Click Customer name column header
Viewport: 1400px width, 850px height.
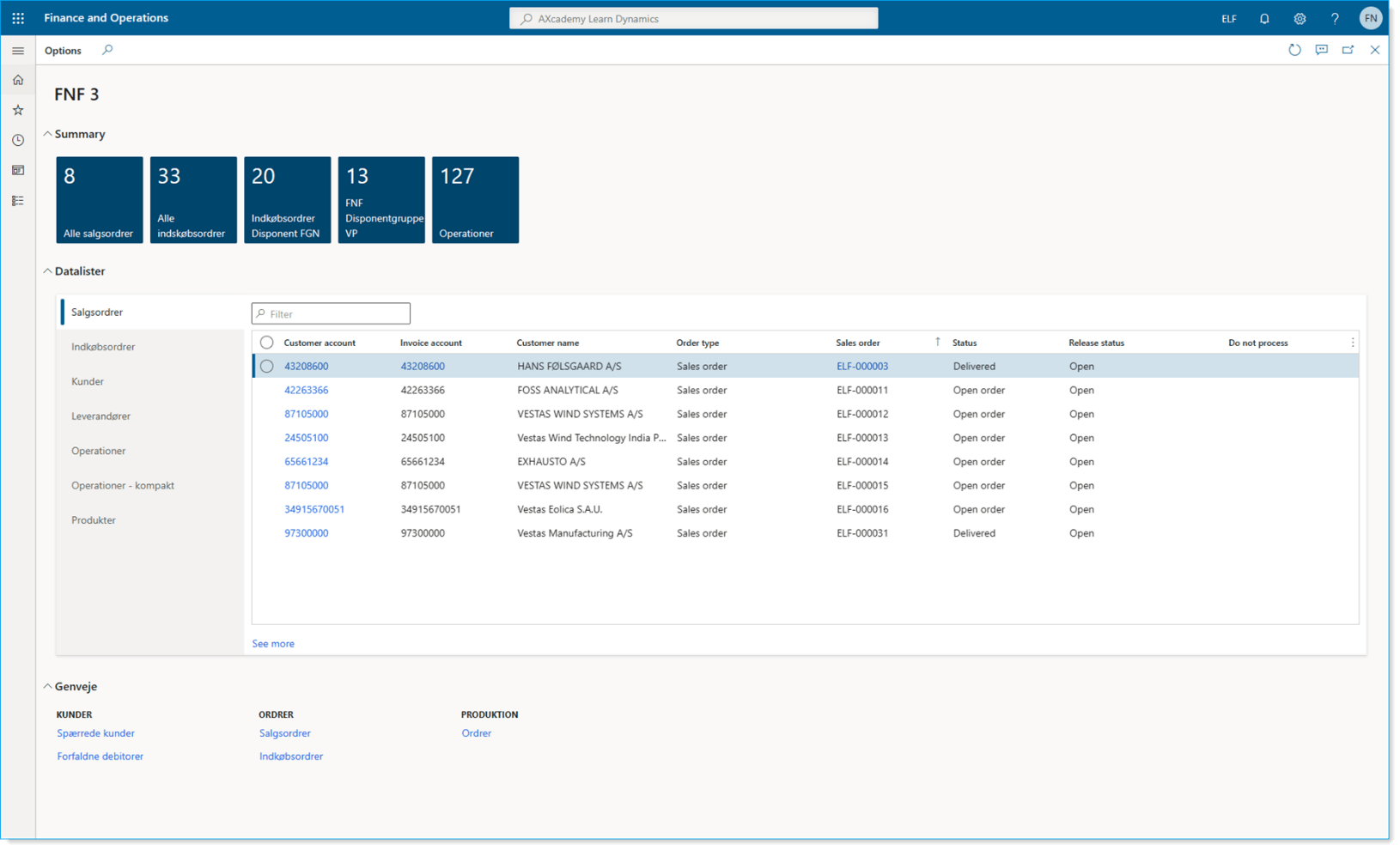[547, 343]
